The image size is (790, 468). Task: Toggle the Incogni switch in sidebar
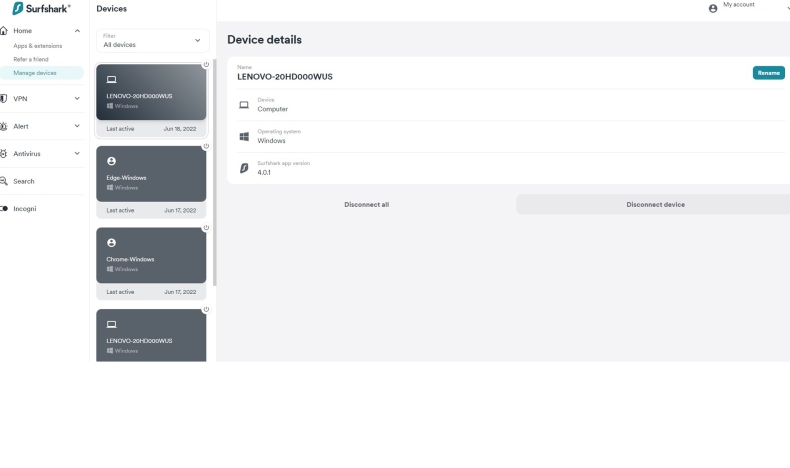point(4,209)
